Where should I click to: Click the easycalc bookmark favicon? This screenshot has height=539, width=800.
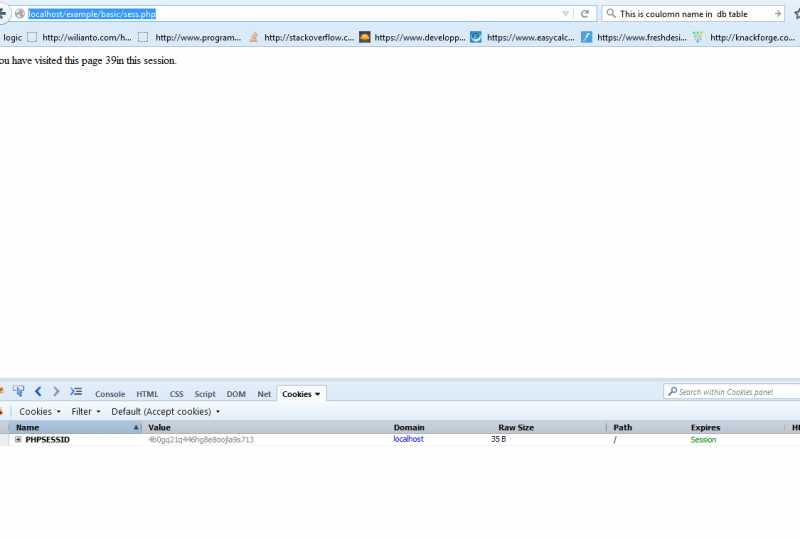[476, 37]
